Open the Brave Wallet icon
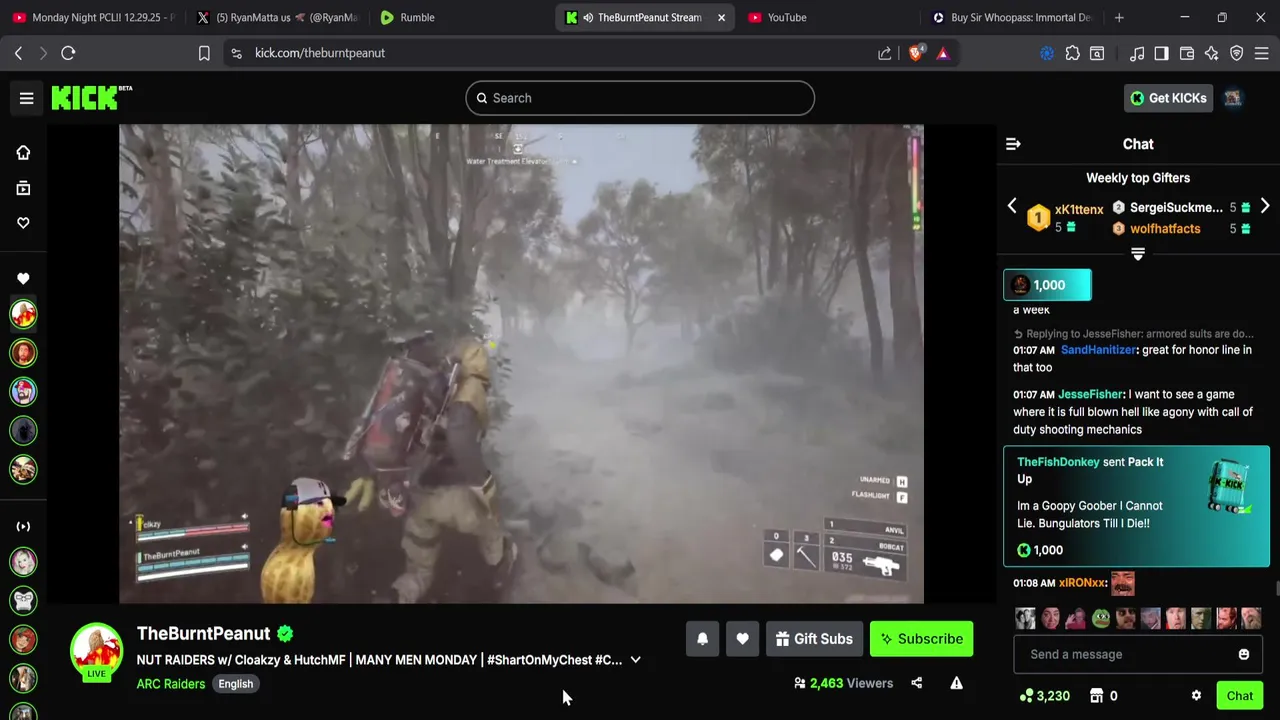Image resolution: width=1280 pixels, height=720 pixels. (x=1187, y=53)
